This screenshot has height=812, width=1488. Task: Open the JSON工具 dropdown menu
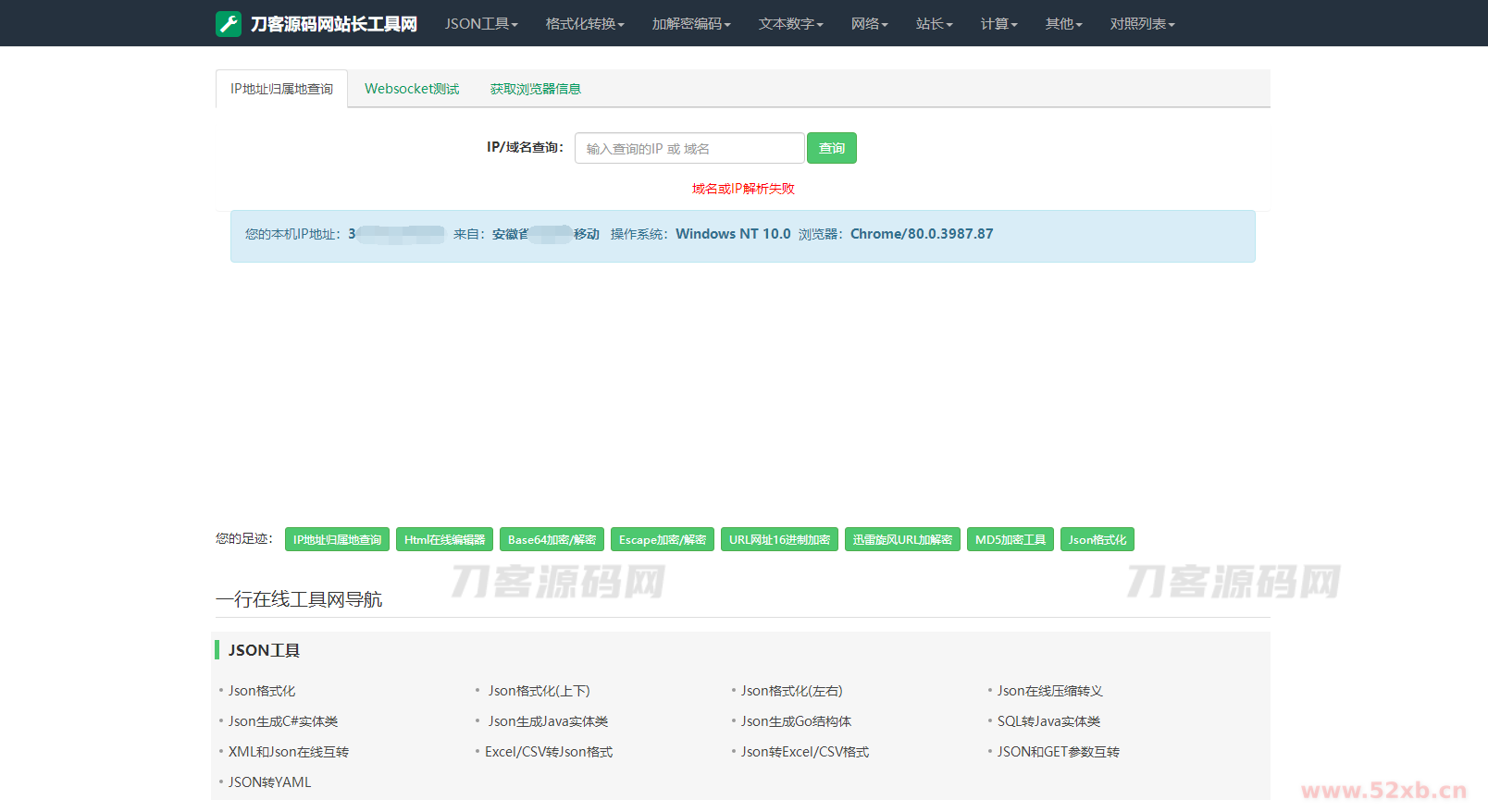pos(480,24)
